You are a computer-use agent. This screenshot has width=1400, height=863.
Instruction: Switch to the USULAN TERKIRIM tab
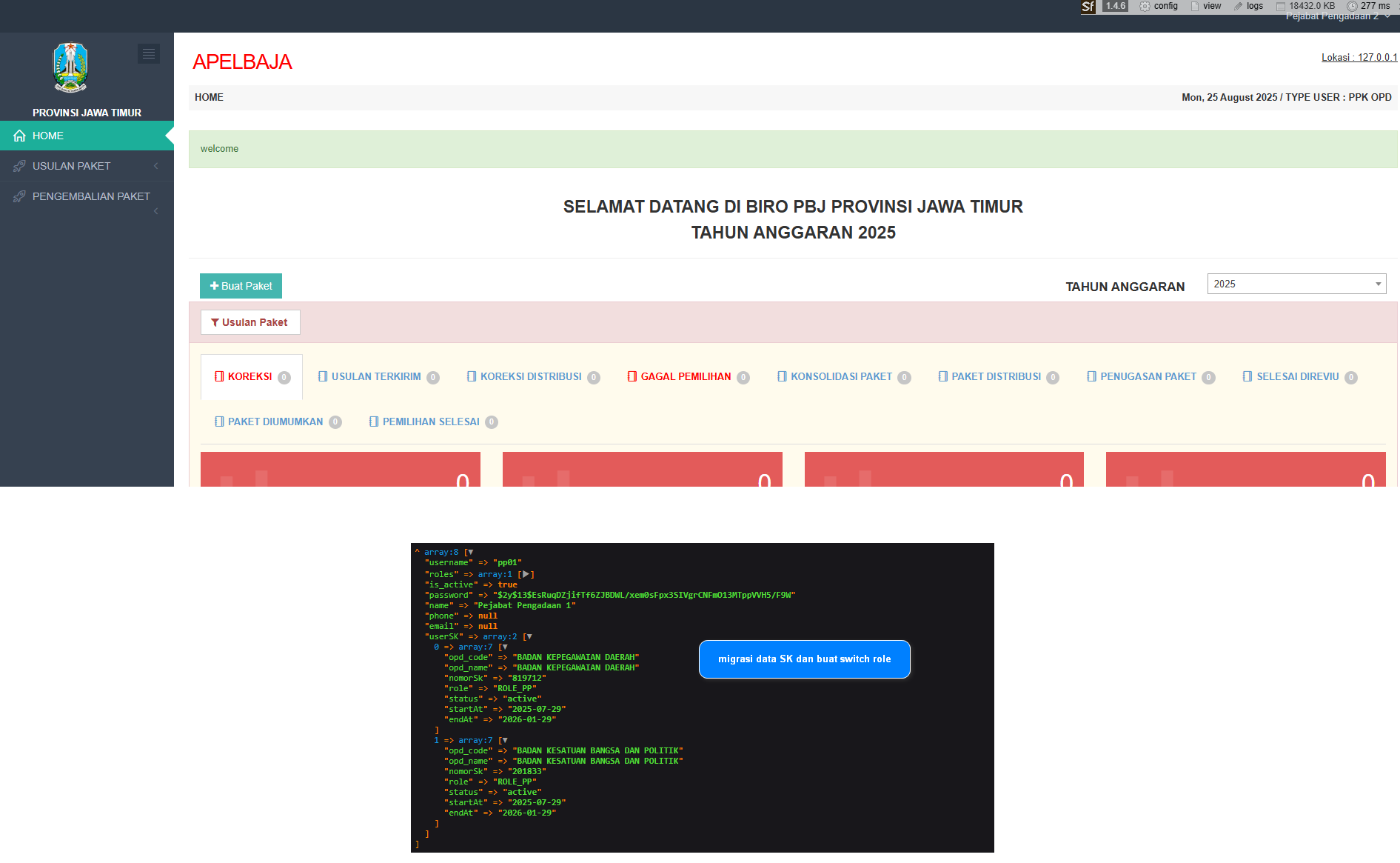[378, 376]
